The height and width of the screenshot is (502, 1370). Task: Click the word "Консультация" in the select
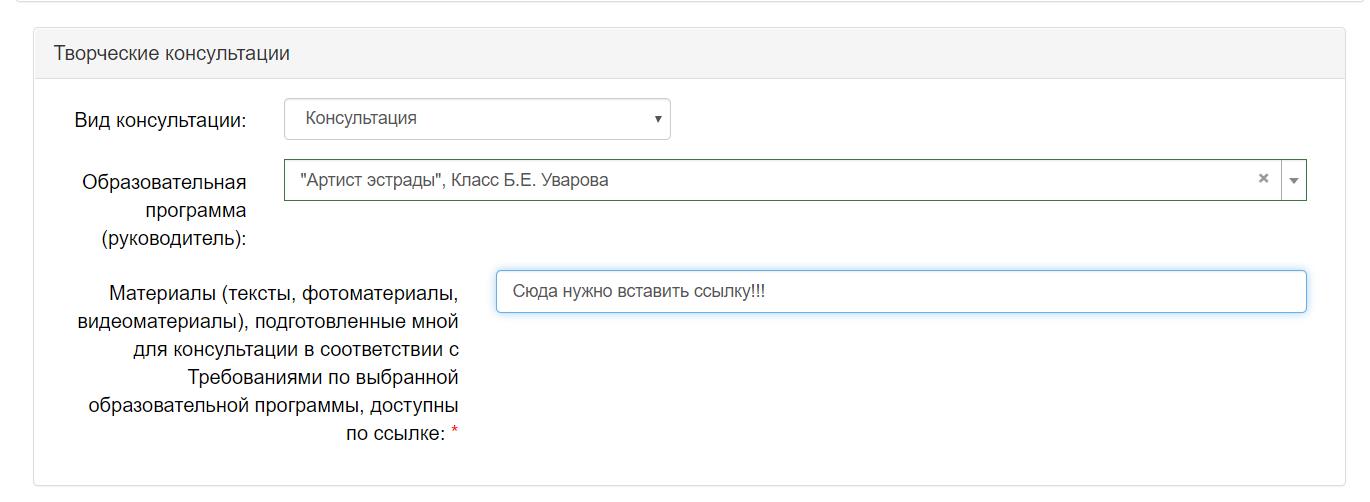coord(361,119)
